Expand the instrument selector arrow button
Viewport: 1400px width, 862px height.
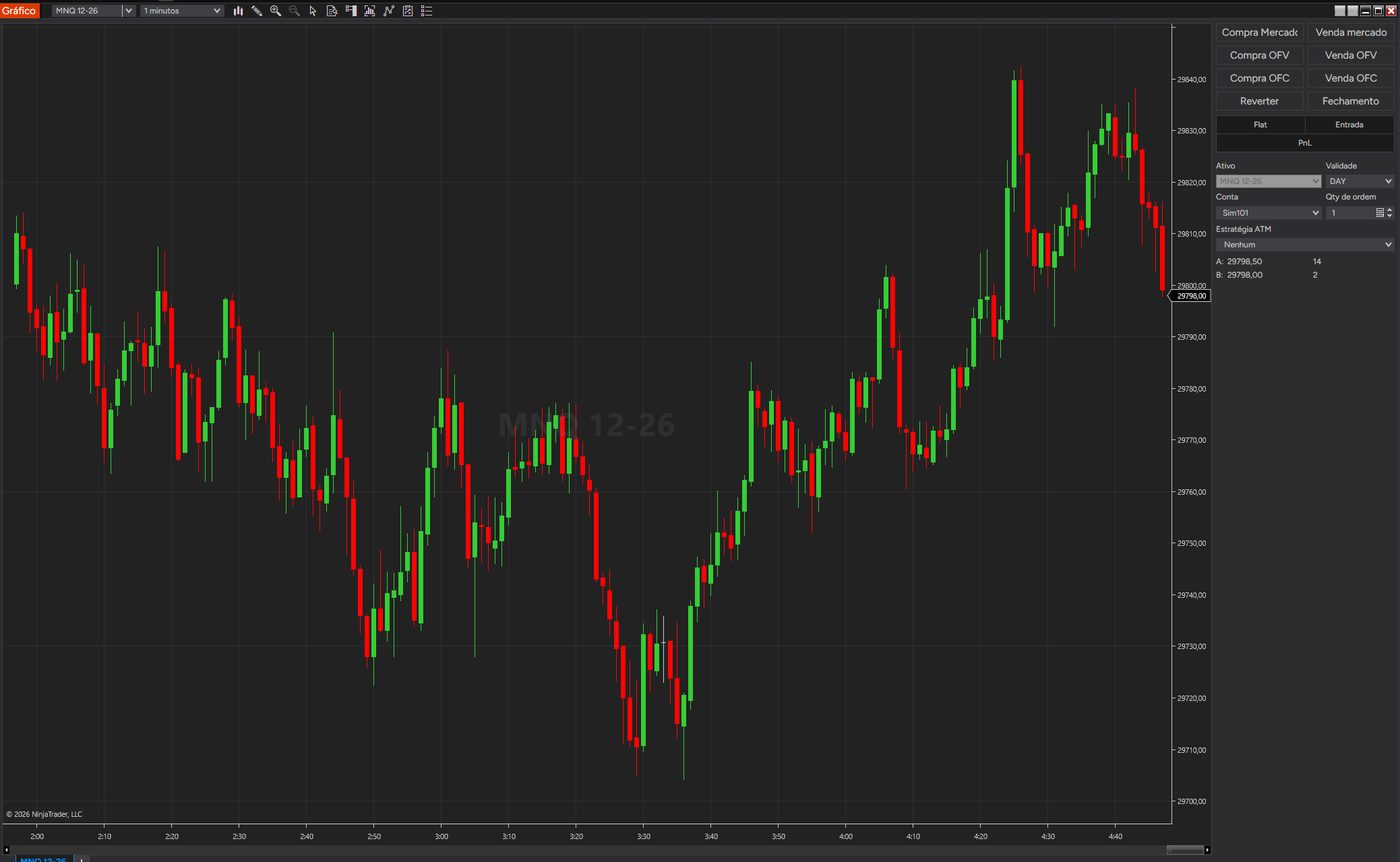pos(128,11)
